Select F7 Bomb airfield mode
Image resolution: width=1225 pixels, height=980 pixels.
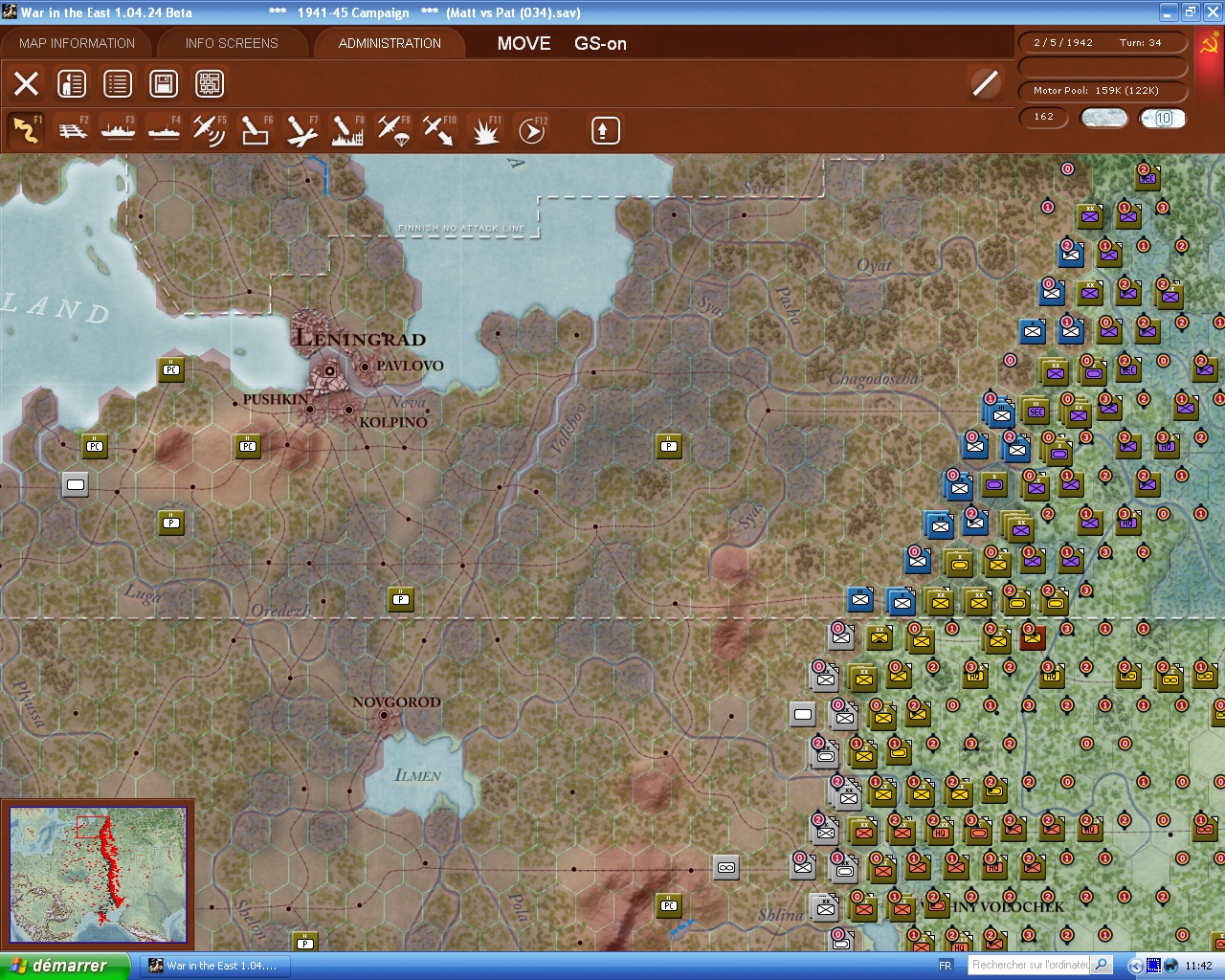(x=301, y=130)
